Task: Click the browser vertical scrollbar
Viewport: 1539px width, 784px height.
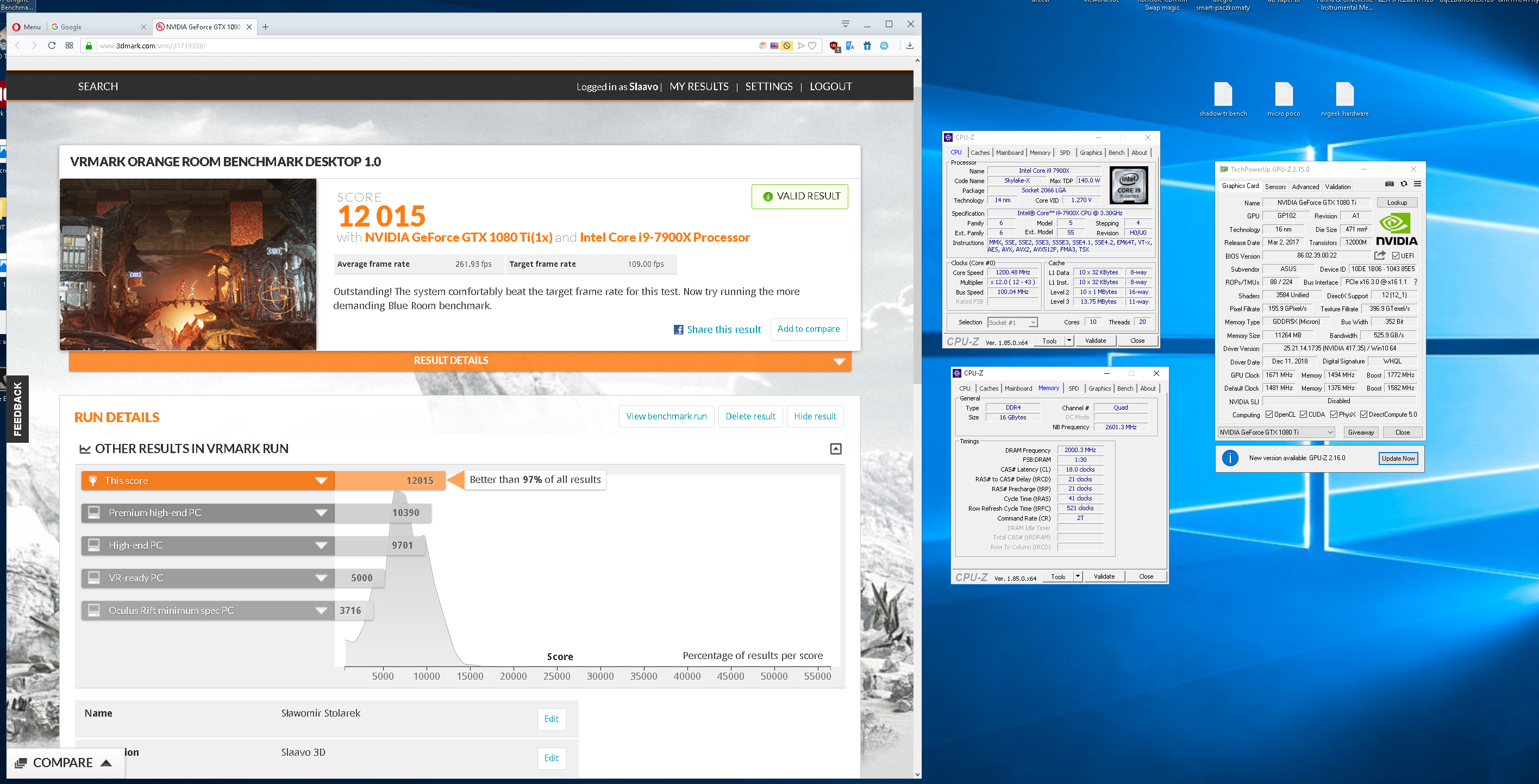Action: tap(917, 236)
